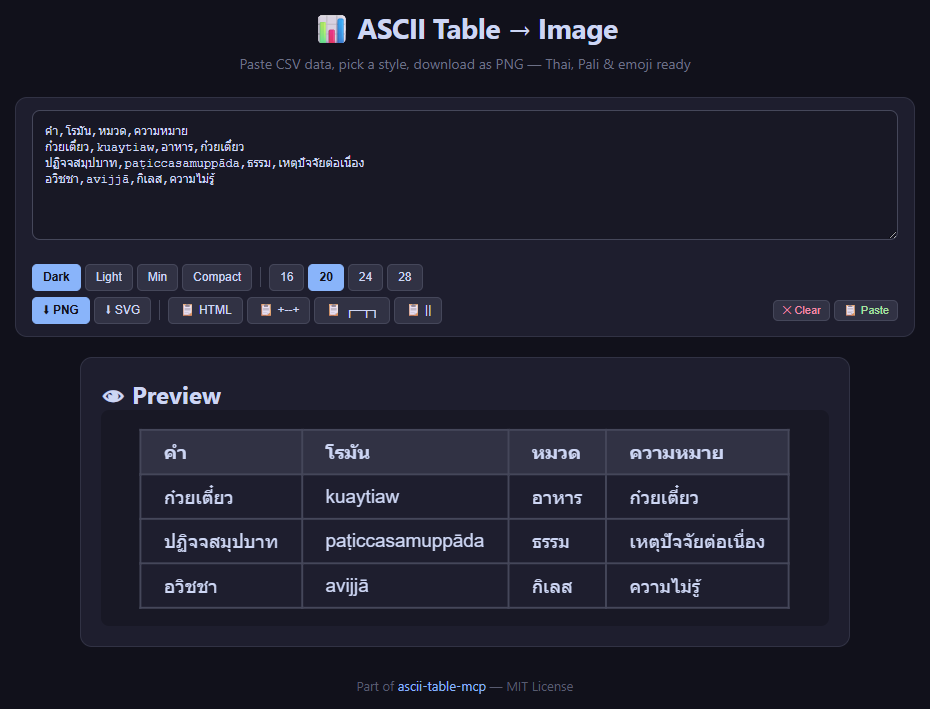Select the kuaytiaw cell

pos(405,497)
